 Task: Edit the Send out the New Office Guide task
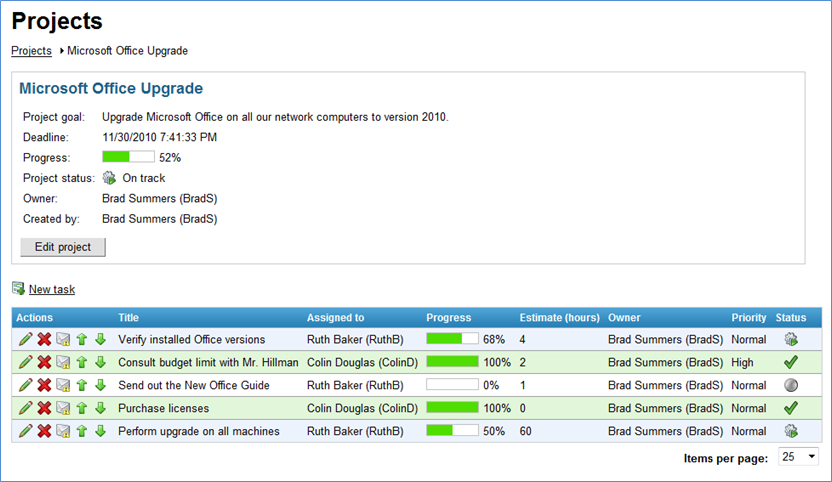(x=25, y=385)
